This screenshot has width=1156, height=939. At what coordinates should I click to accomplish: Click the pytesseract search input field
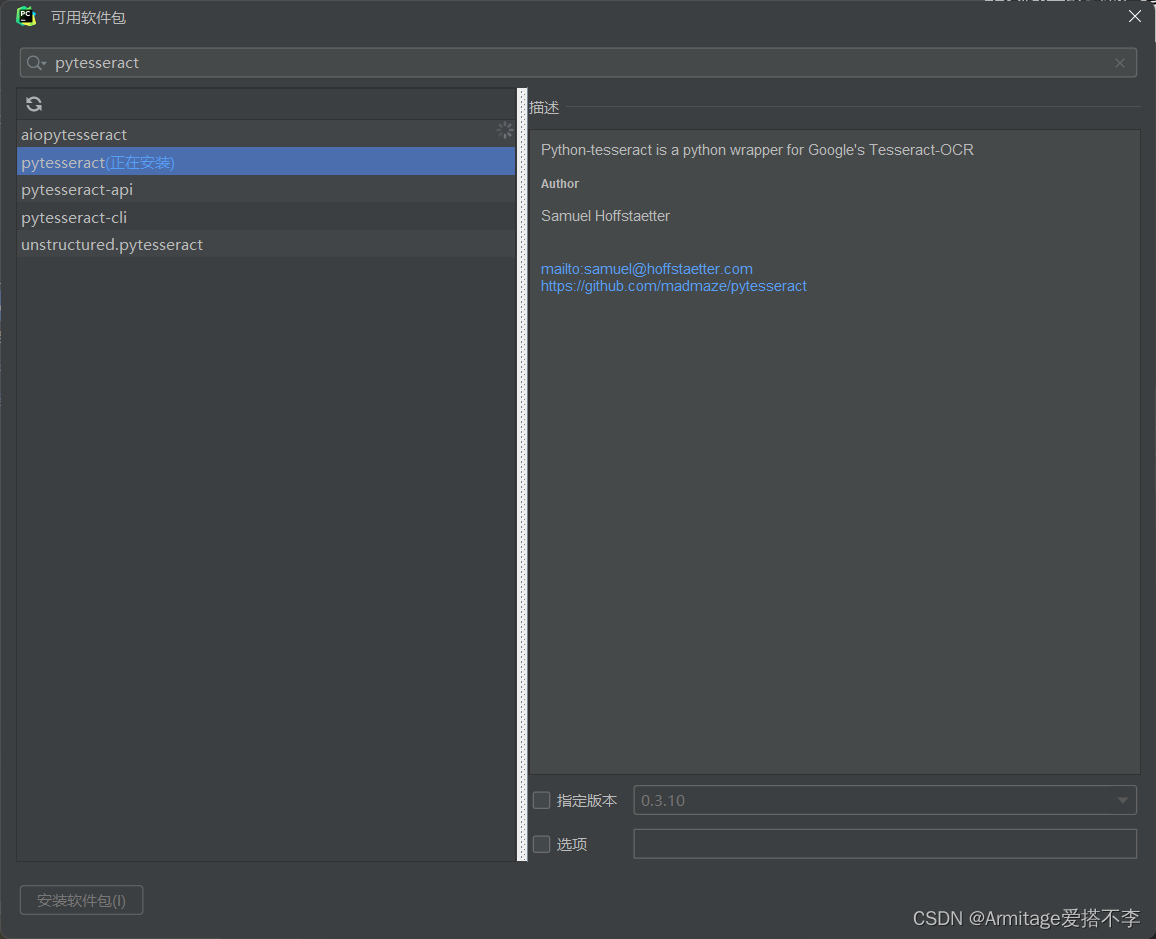[x=578, y=63]
